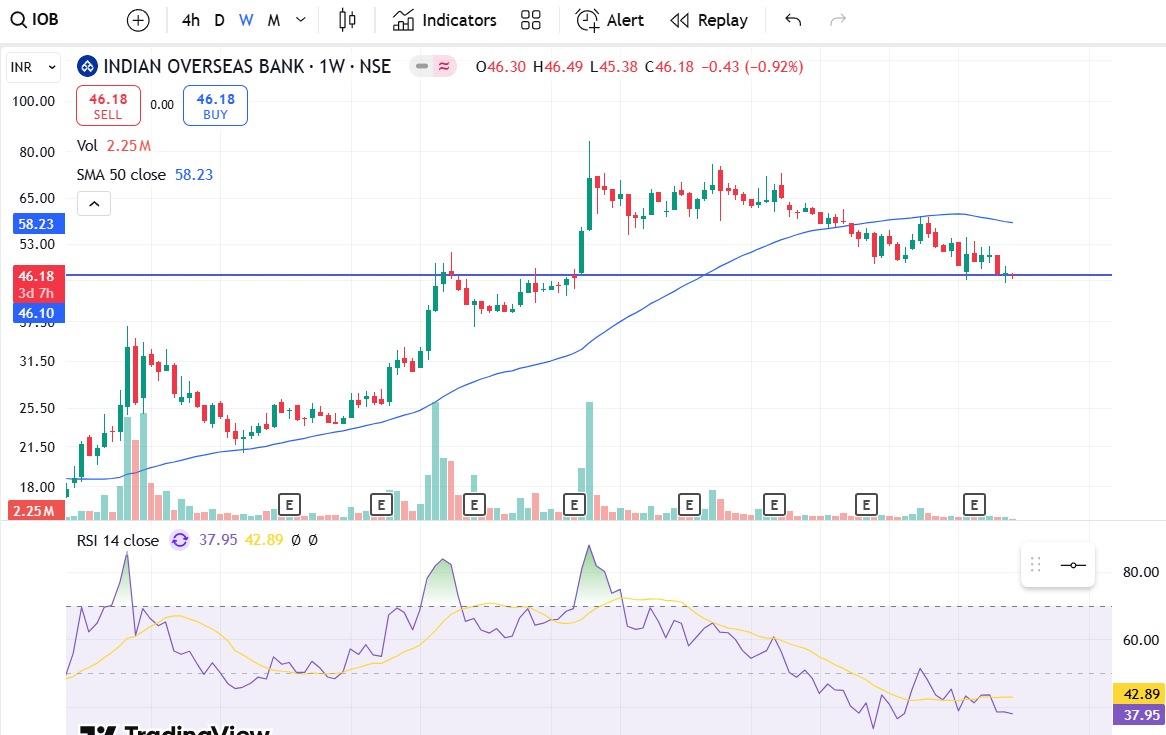Screen dimensions: 1166x735
Task: Click the RSI purple refresh circle icon
Action: click(179, 540)
